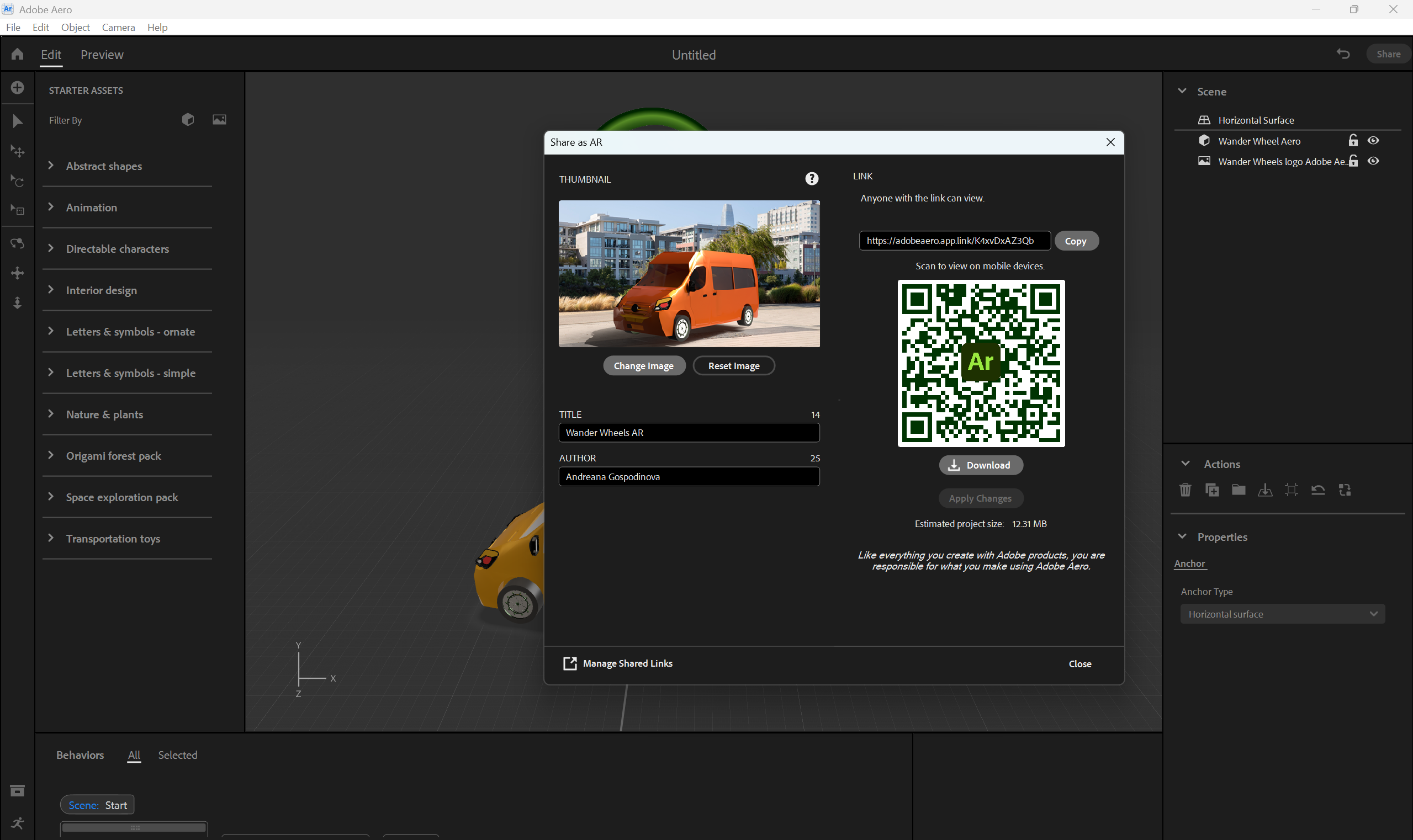Hide the Wander Wheel Aero layer
Viewport: 1413px width, 840px height.
click(x=1373, y=140)
